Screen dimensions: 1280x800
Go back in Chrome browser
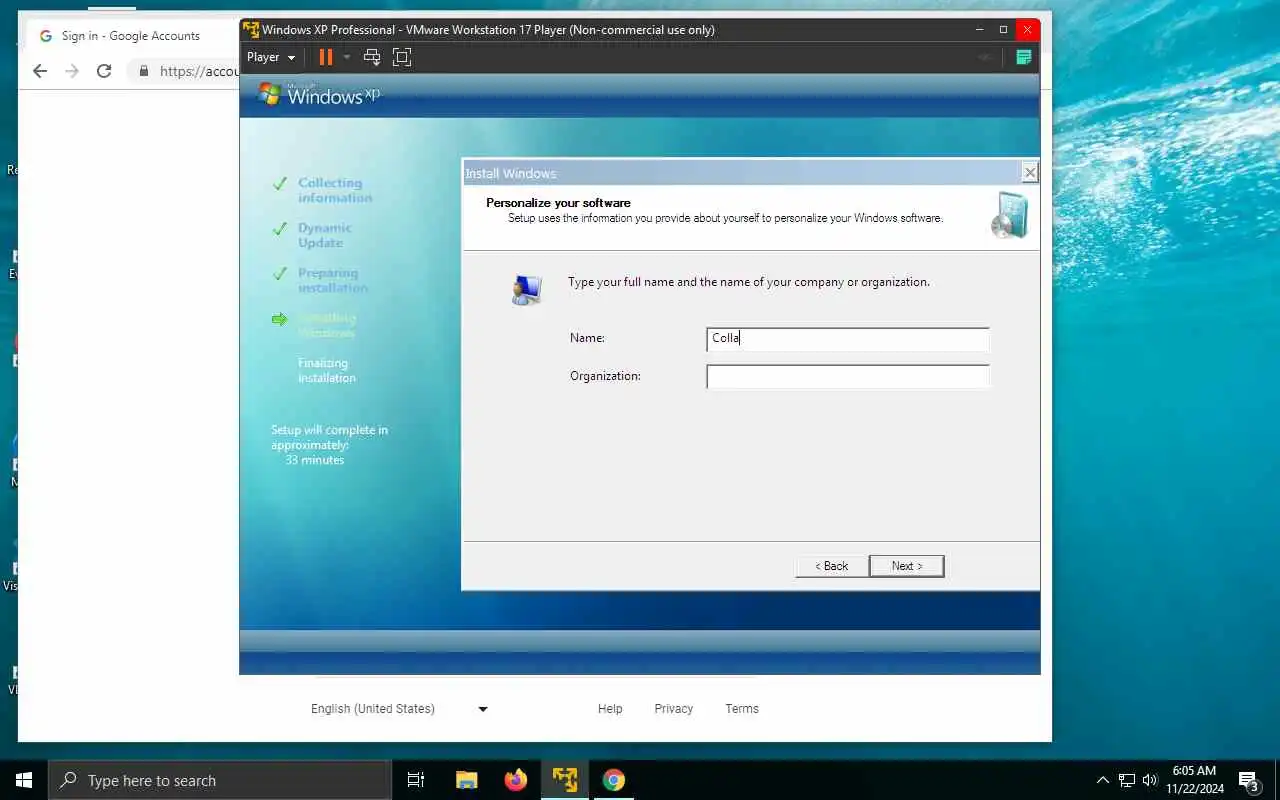click(x=40, y=71)
